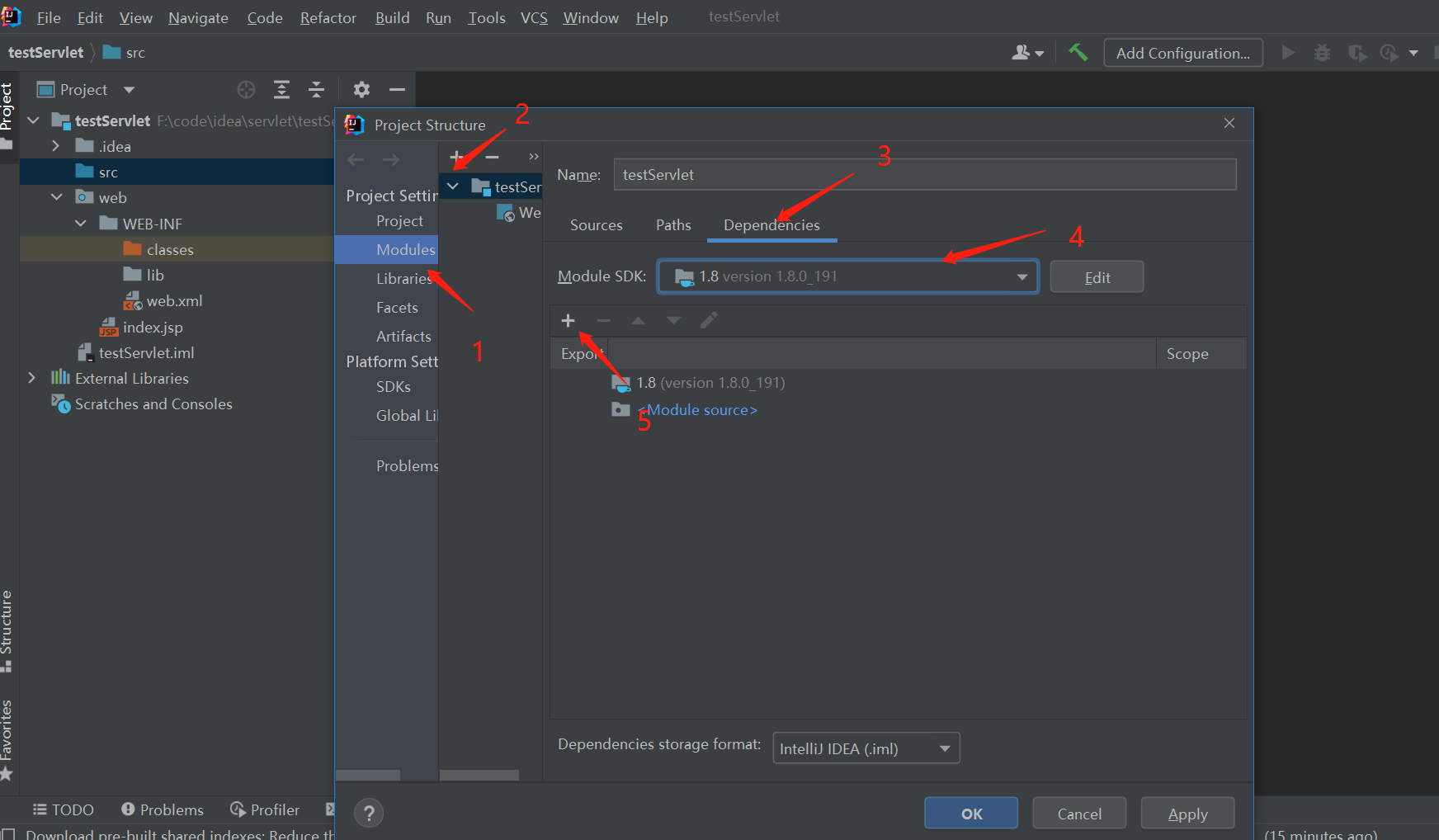Open the user account icon dropdown
The height and width of the screenshot is (840, 1439).
(1027, 53)
